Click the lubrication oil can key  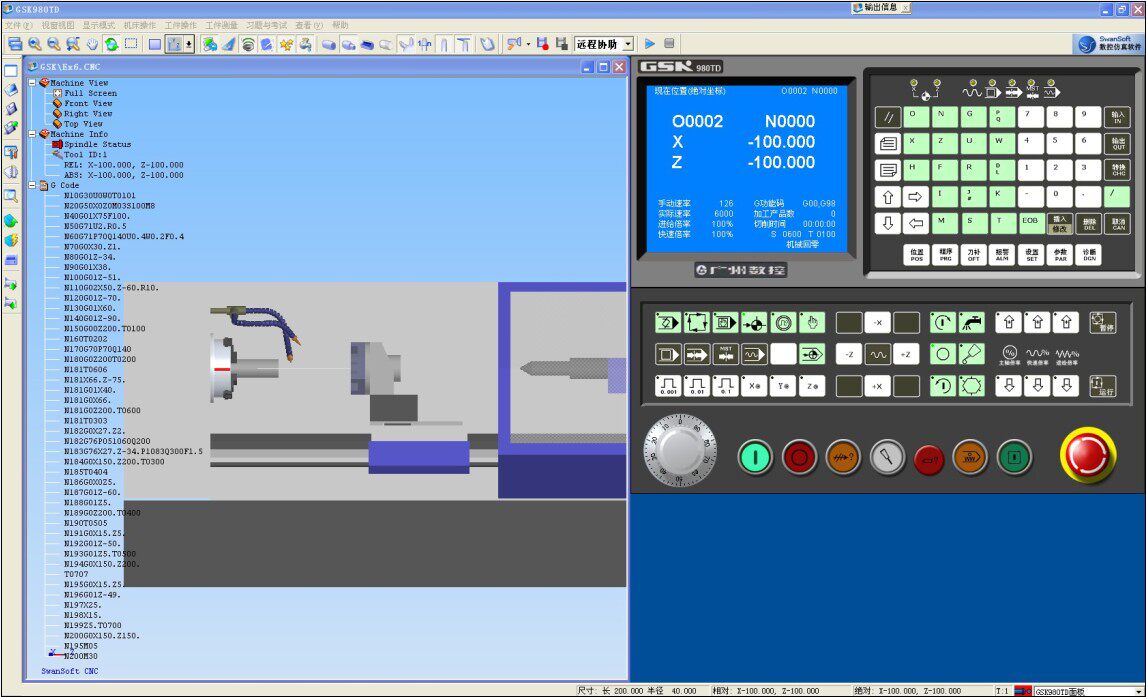(x=971, y=354)
